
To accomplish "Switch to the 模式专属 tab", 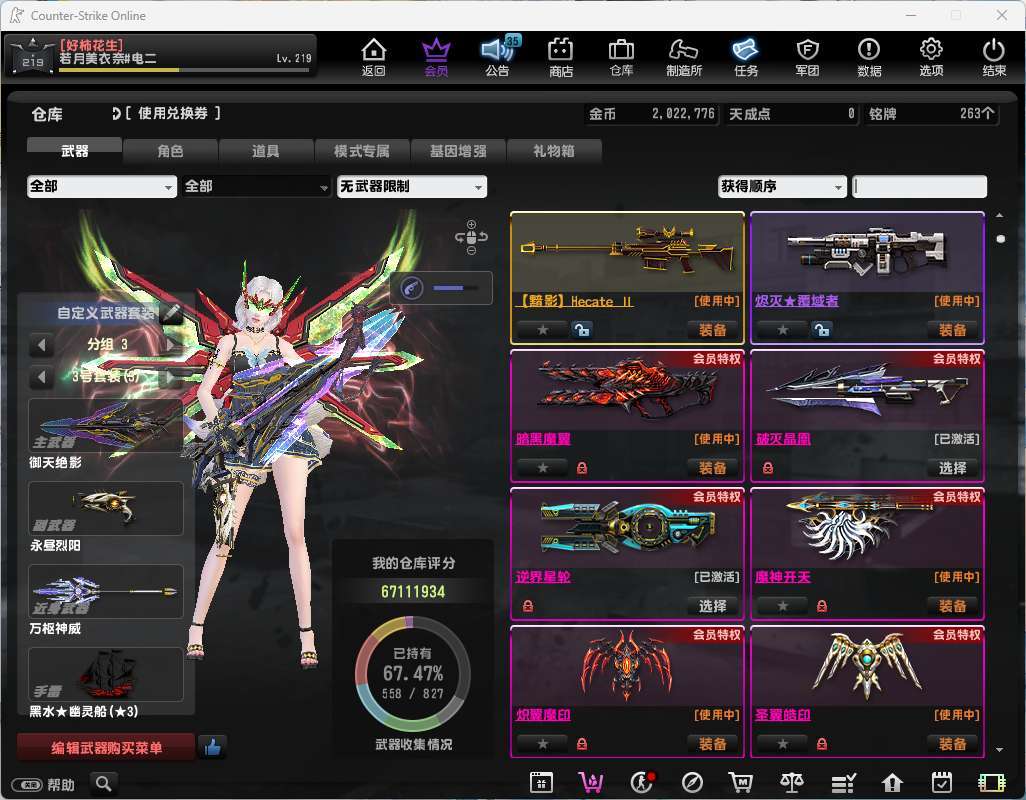I will click(362, 150).
